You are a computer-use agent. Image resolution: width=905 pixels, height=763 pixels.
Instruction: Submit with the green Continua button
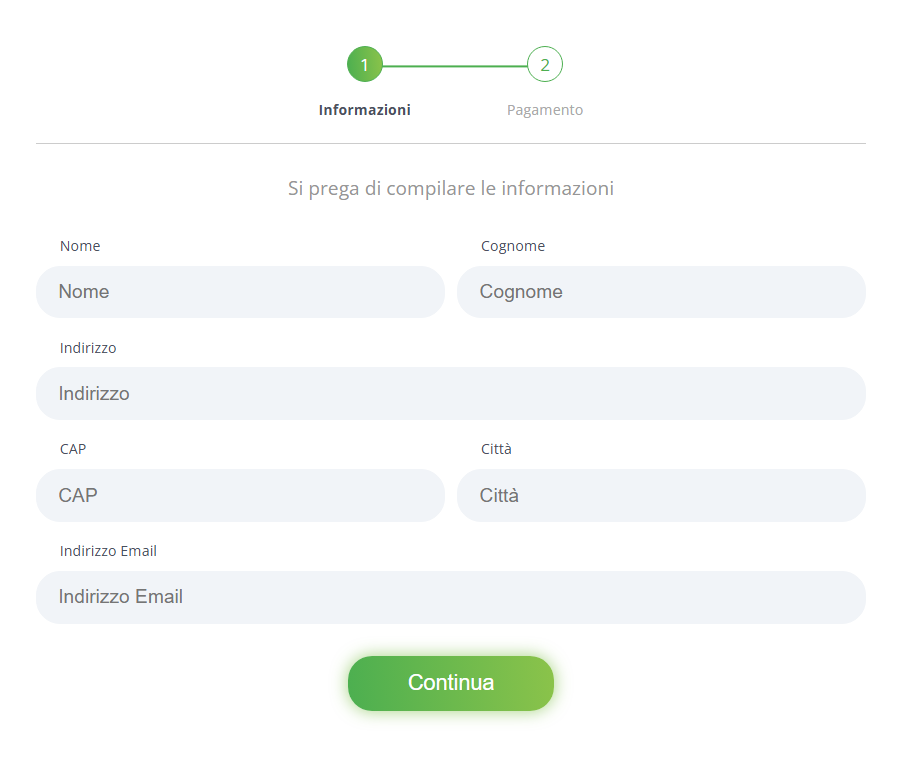(451, 683)
